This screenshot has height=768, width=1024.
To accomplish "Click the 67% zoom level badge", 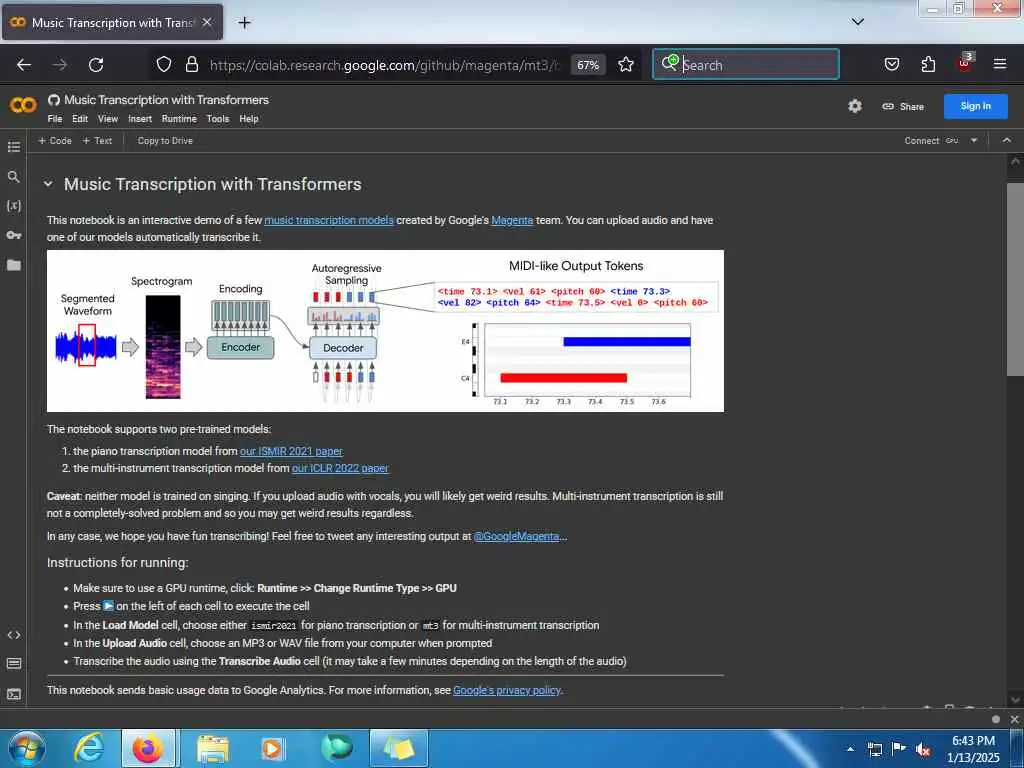I will [x=588, y=65].
